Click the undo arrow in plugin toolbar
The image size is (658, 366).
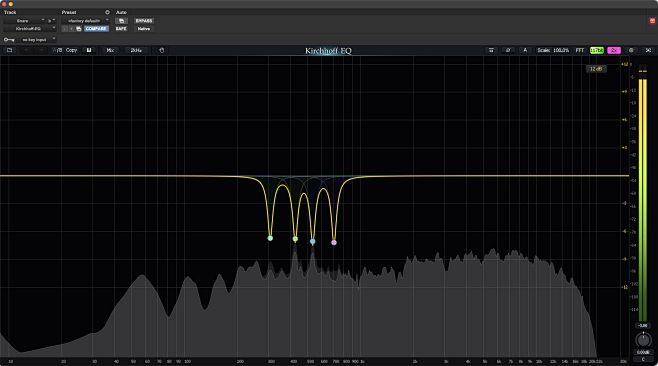click(26, 50)
